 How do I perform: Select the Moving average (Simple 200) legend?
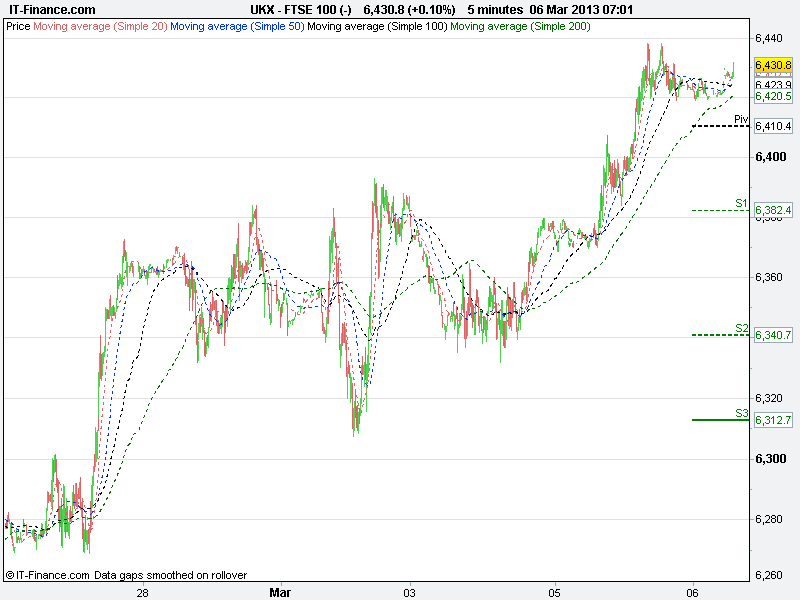click(520, 26)
